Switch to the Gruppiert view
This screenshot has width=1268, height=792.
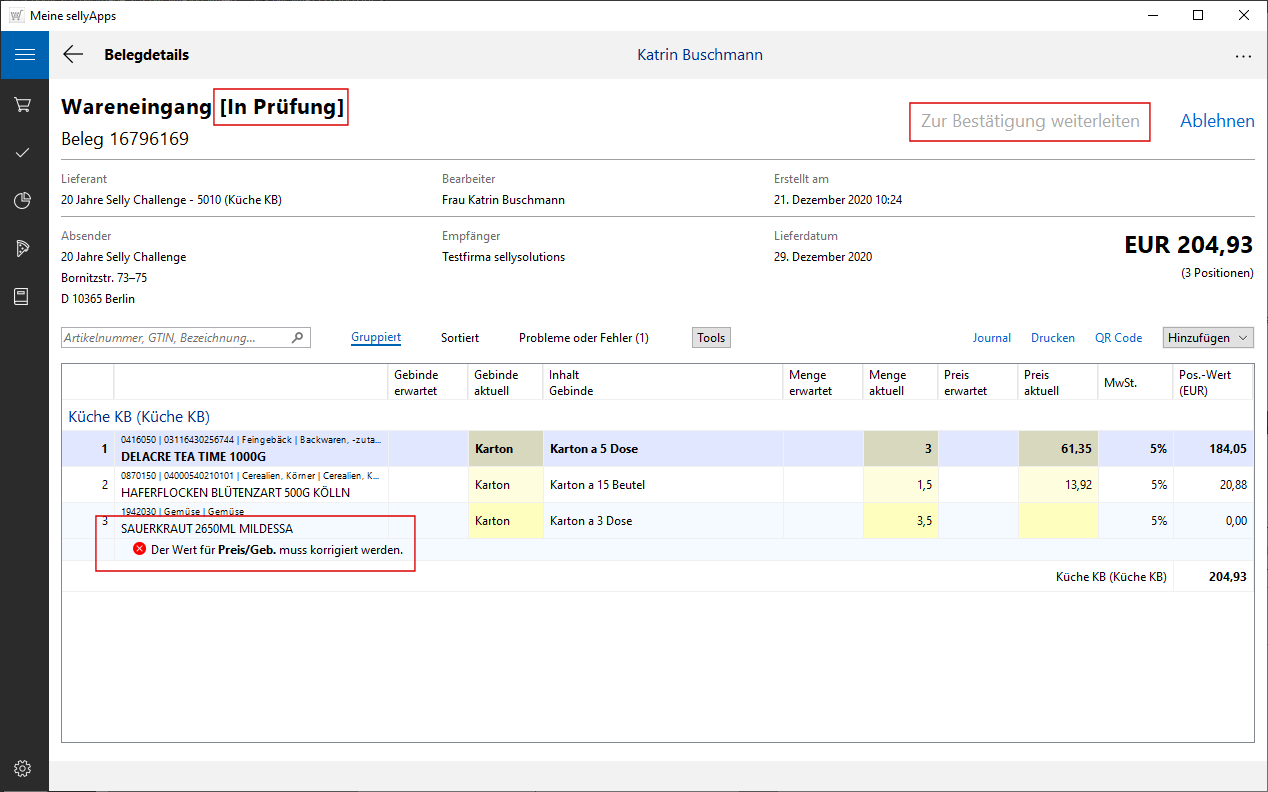tap(376, 338)
